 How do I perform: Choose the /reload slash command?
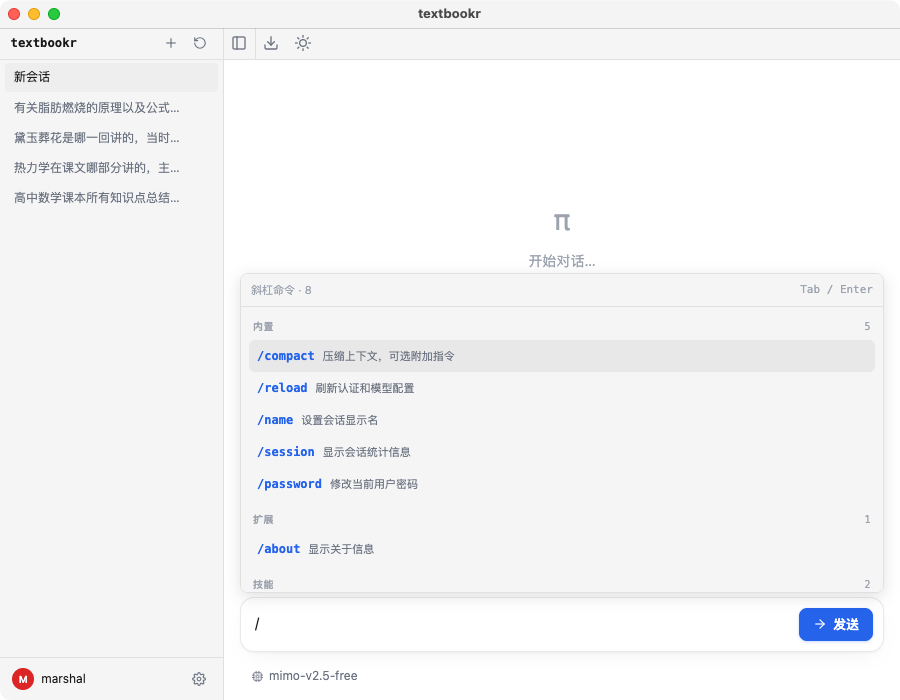pyautogui.click(x=561, y=388)
